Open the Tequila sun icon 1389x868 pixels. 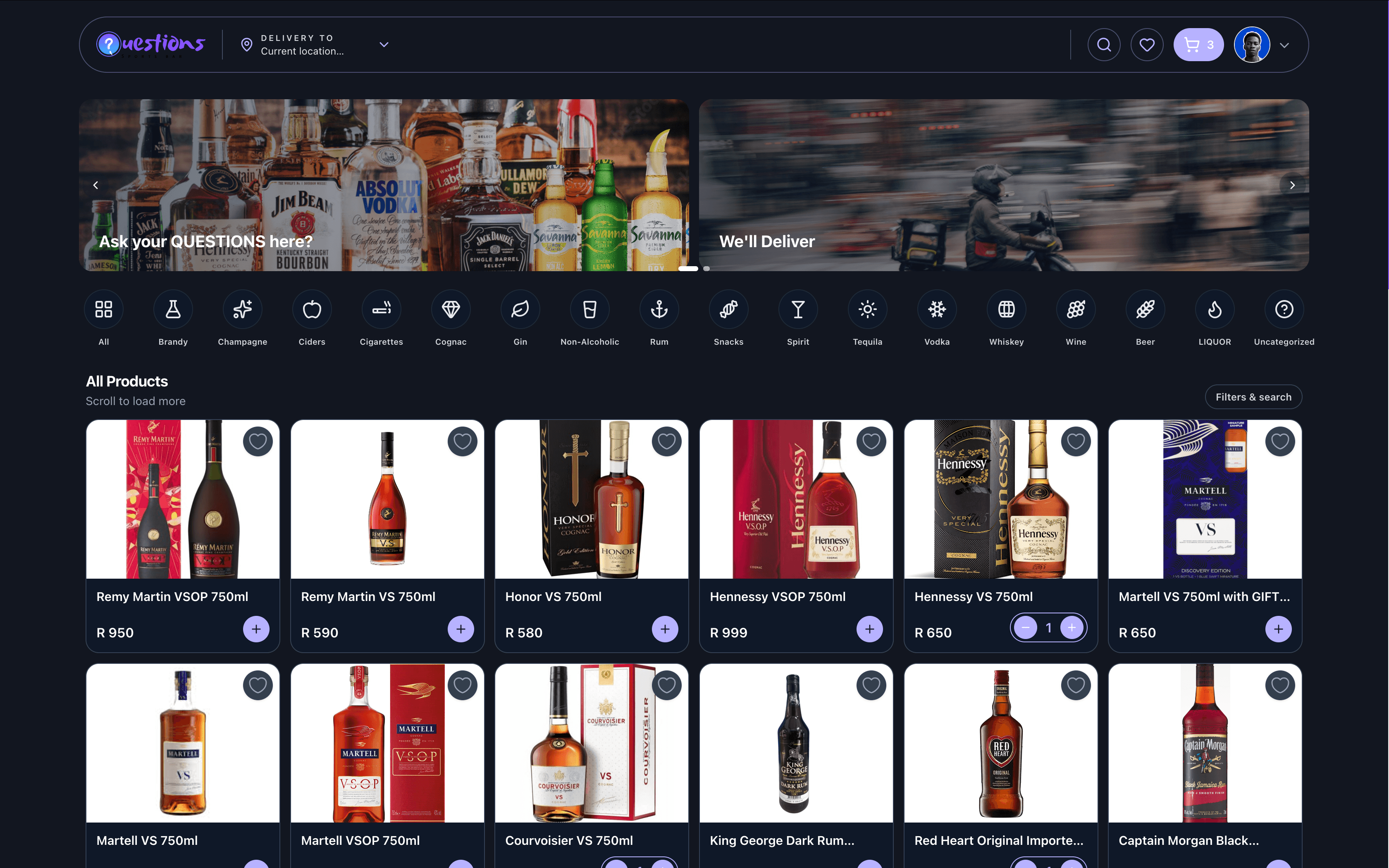click(868, 310)
